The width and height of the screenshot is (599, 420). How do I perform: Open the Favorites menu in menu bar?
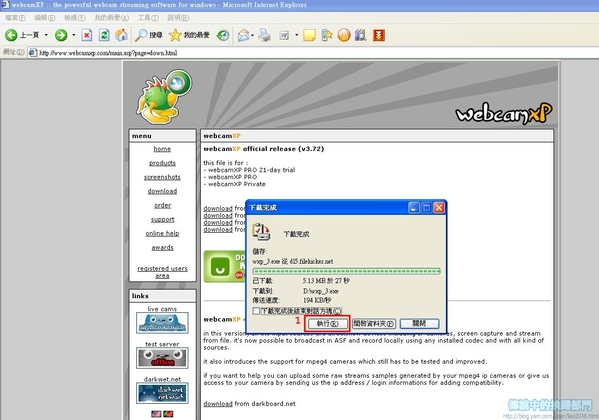pyautogui.click(x=112, y=18)
